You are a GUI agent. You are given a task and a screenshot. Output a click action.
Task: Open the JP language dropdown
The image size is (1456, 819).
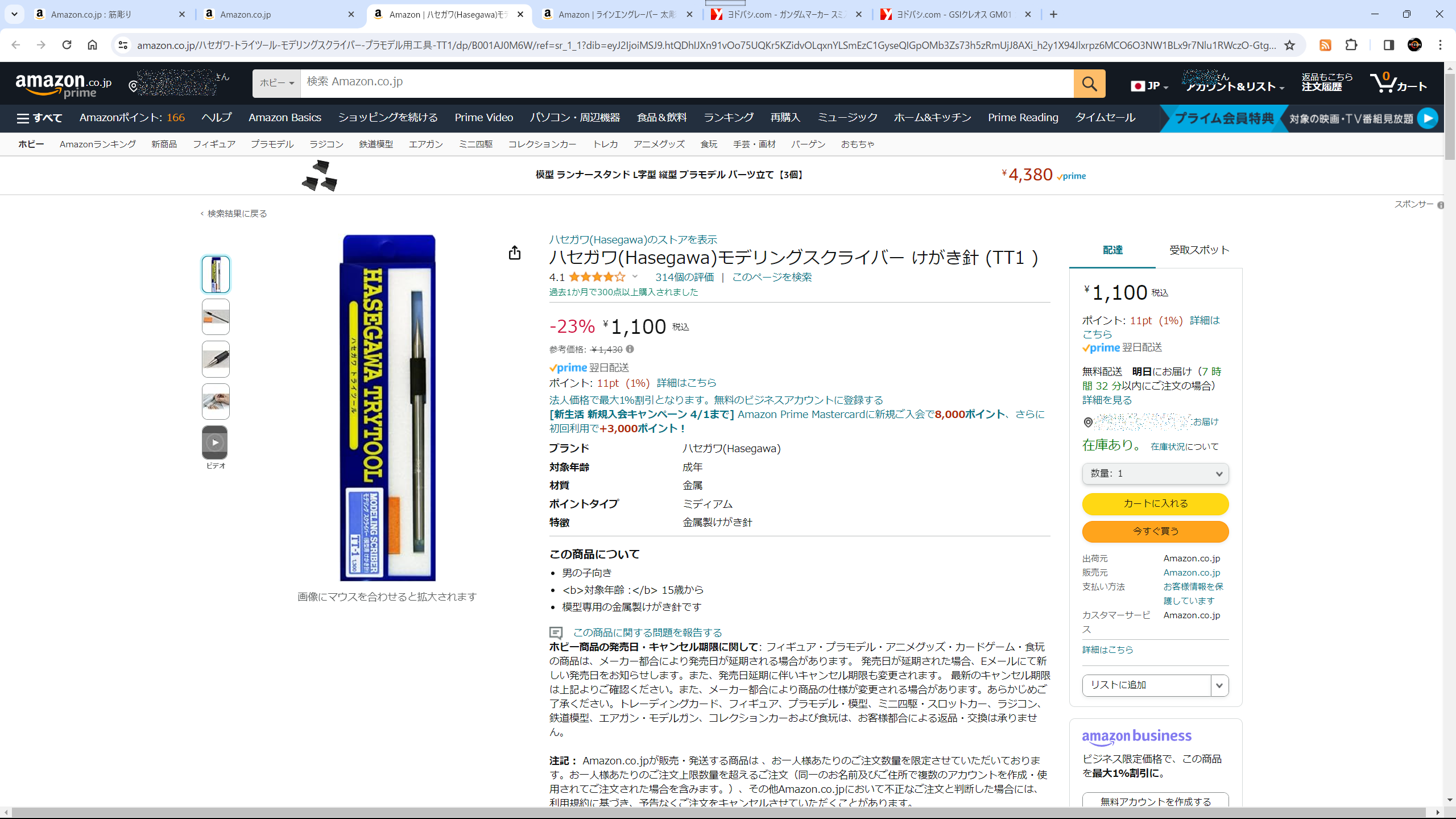point(1149,86)
